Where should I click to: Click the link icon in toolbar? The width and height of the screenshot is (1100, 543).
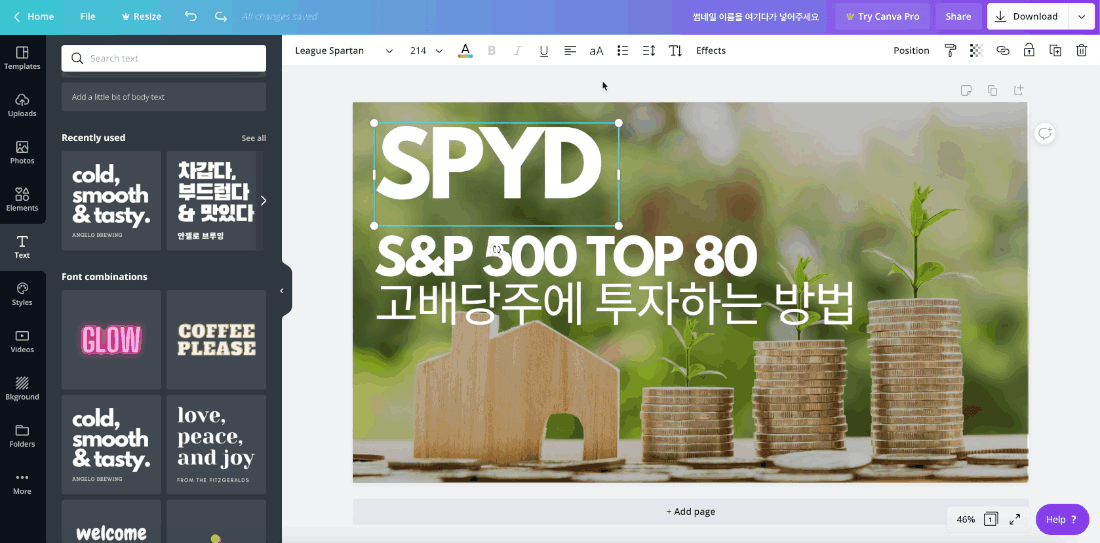click(x=1002, y=51)
